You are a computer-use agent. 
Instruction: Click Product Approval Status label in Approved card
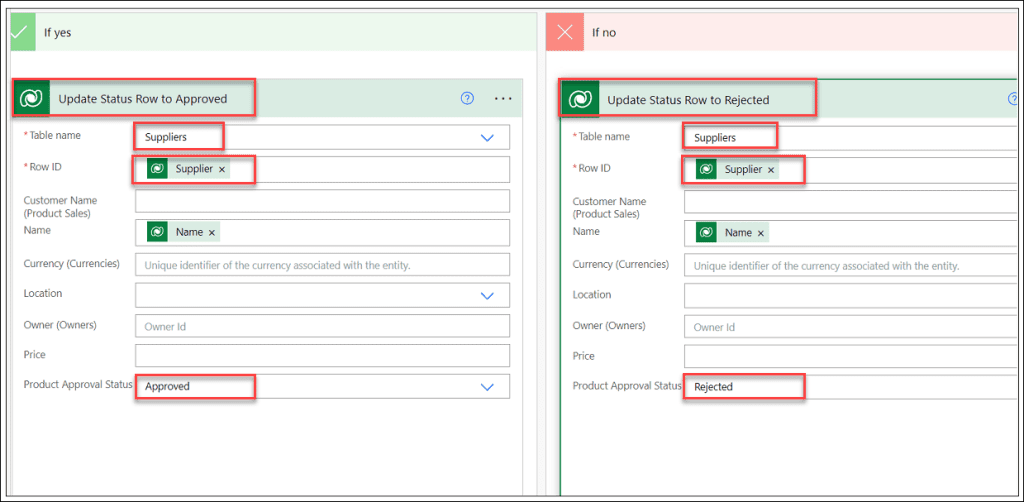(78, 384)
